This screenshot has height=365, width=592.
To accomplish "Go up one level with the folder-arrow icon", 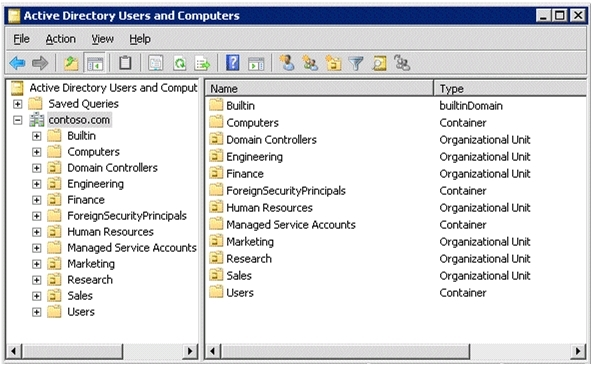I will click(71, 63).
